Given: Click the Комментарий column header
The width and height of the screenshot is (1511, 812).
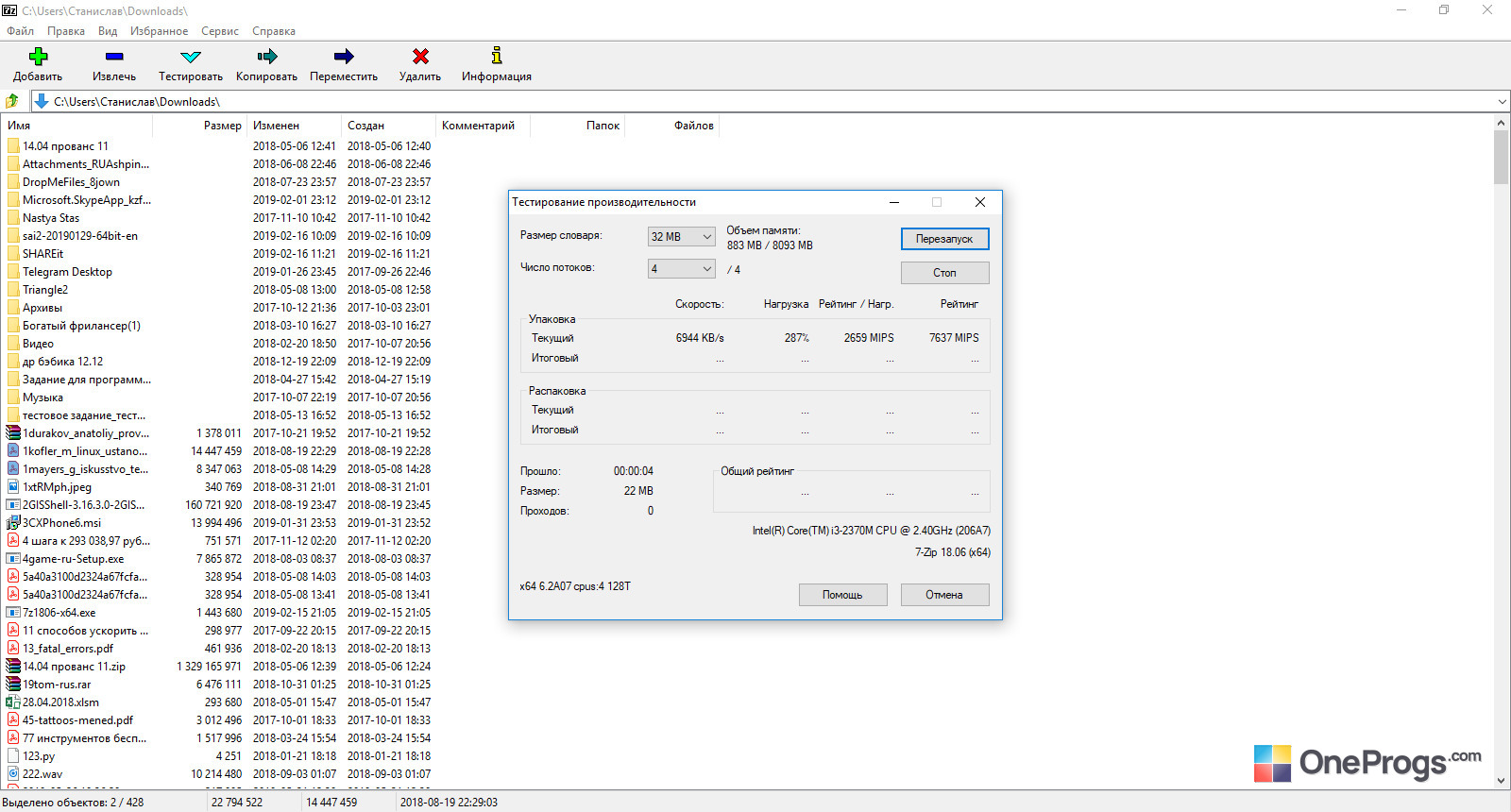Looking at the screenshot, I should [x=483, y=126].
